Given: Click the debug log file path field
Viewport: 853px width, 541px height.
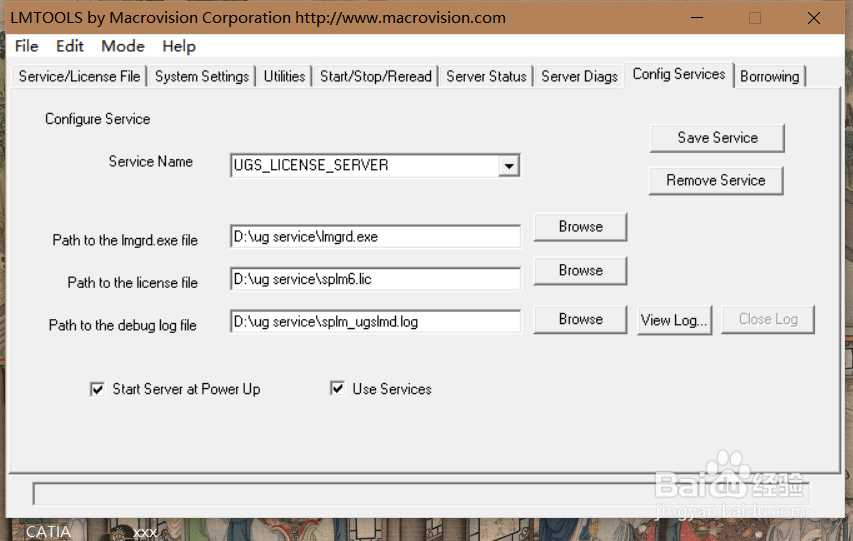Looking at the screenshot, I should 375,321.
